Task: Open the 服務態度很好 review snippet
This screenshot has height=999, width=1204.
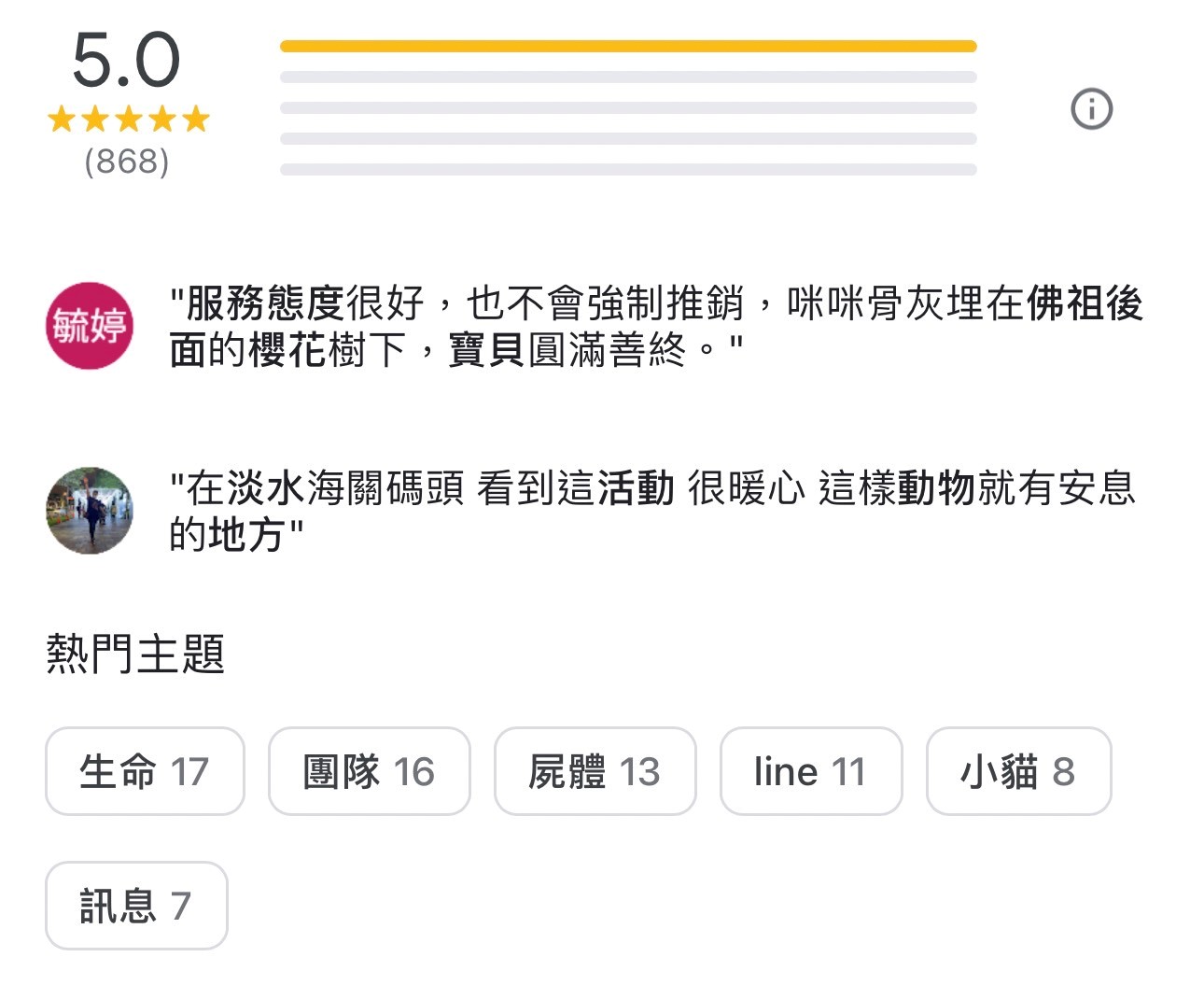Action: (653, 326)
